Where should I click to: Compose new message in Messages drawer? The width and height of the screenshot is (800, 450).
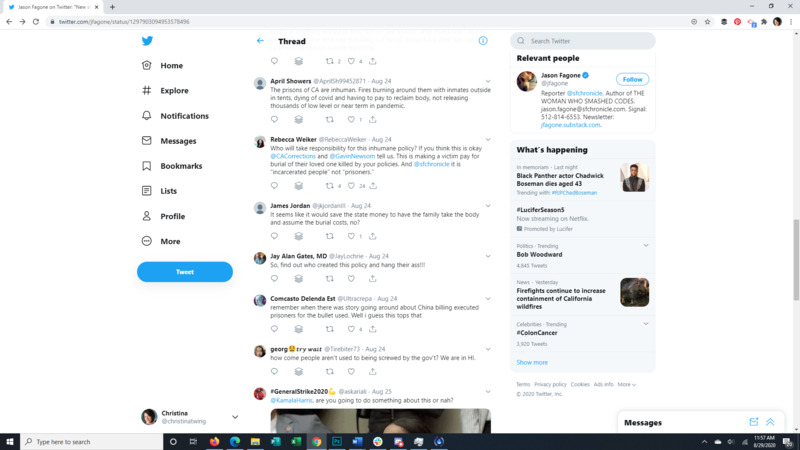coord(755,423)
